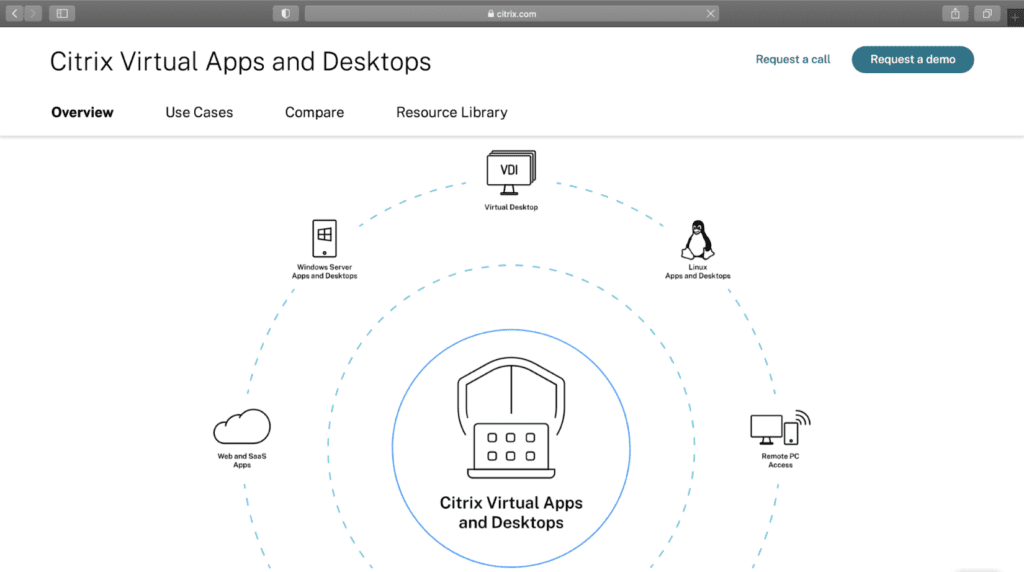Go forward using the browser forward arrow
The height and width of the screenshot is (572, 1024).
pos(33,13)
